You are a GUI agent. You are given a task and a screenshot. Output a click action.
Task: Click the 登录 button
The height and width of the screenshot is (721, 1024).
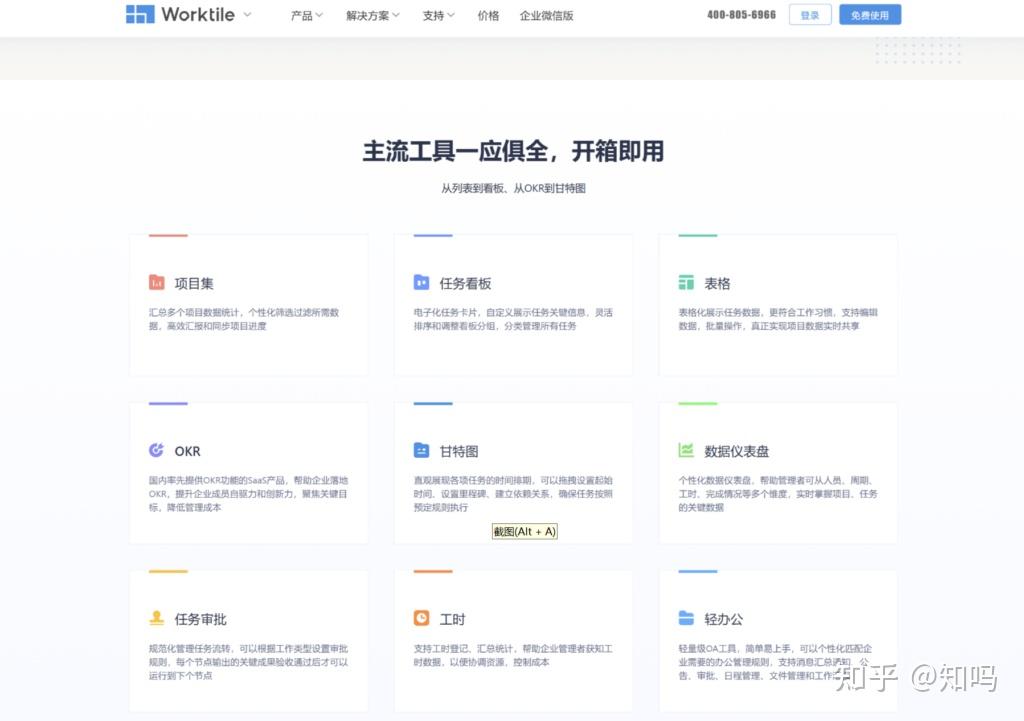click(x=809, y=14)
